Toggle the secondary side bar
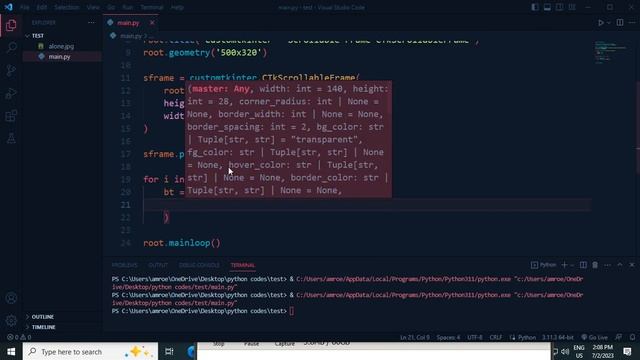Viewport: 640px width, 360px height. point(559,7)
